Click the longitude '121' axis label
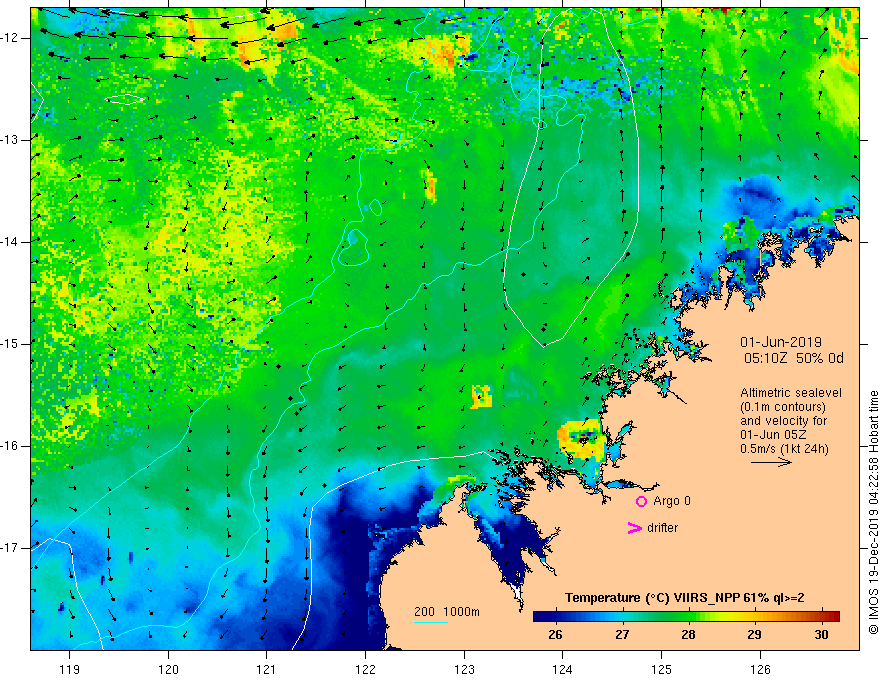880x680 pixels. click(267, 669)
